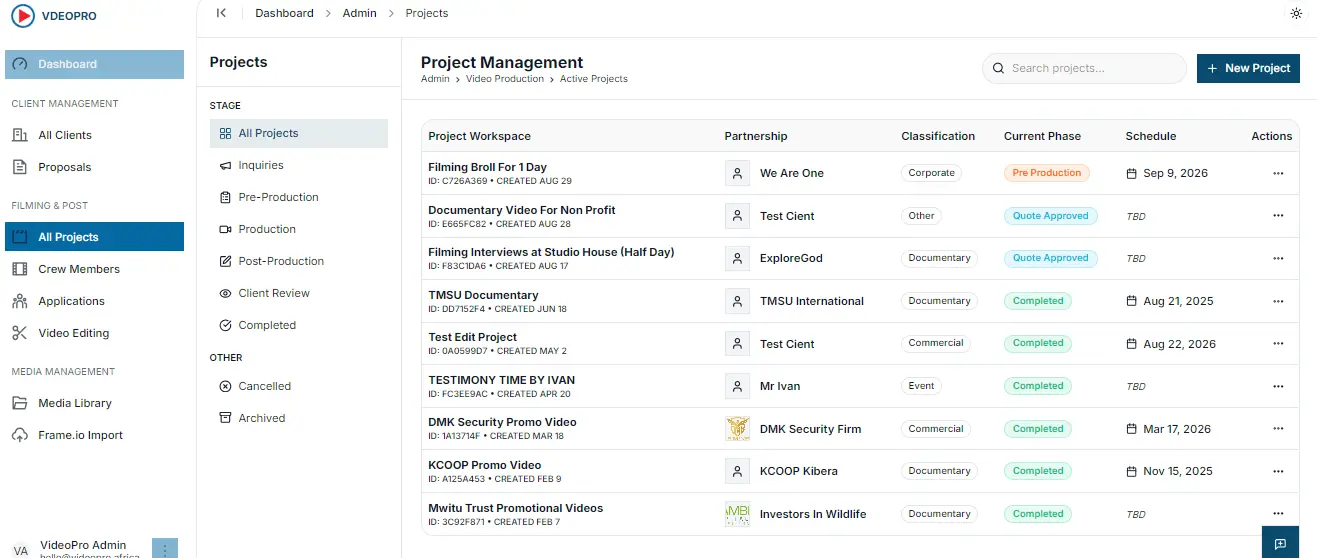Viewport: 1317px width, 558px height.
Task: Click calendar icon beside Sep 9, 2026
Action: (x=1132, y=173)
